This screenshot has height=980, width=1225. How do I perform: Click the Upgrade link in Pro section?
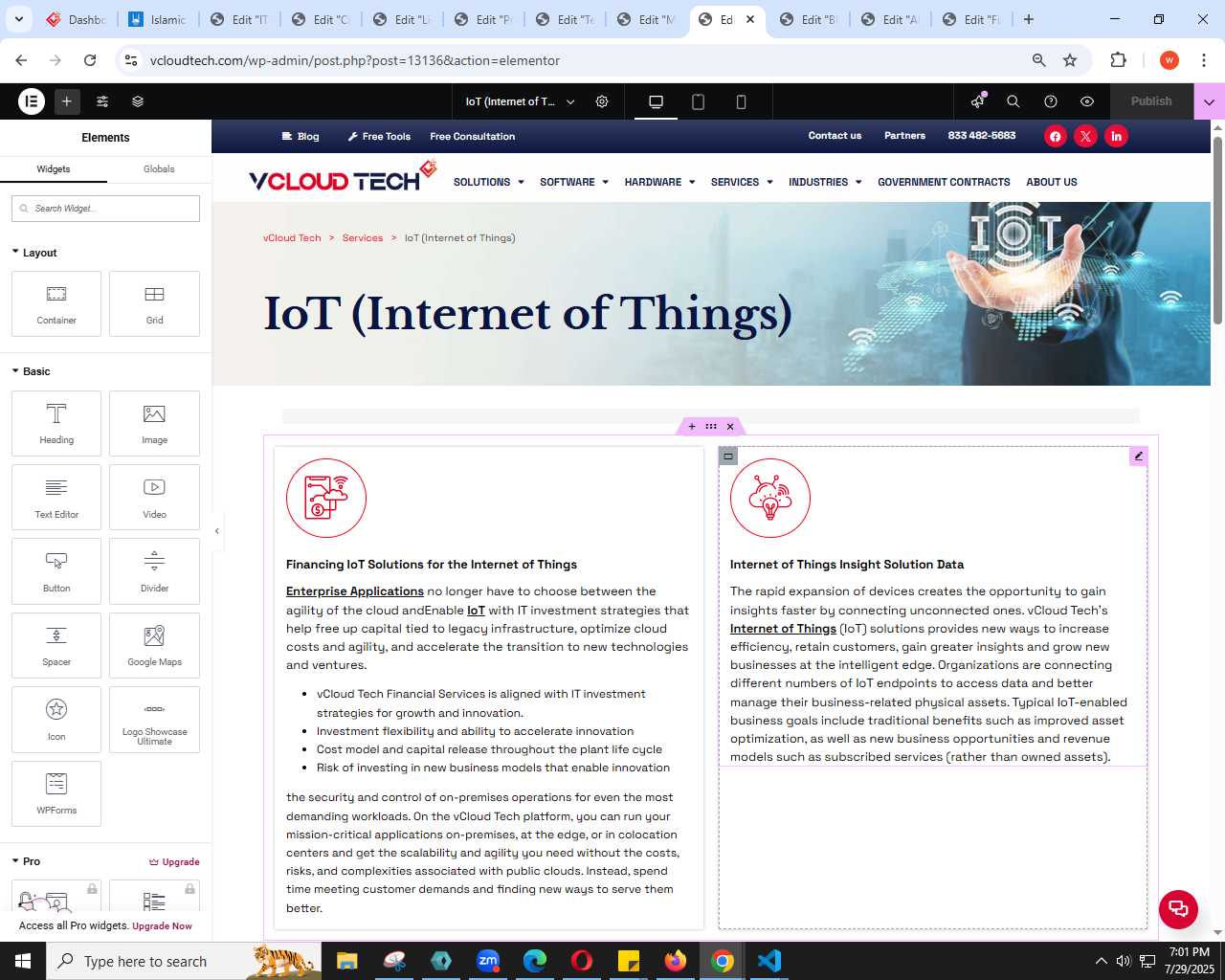[174, 862]
